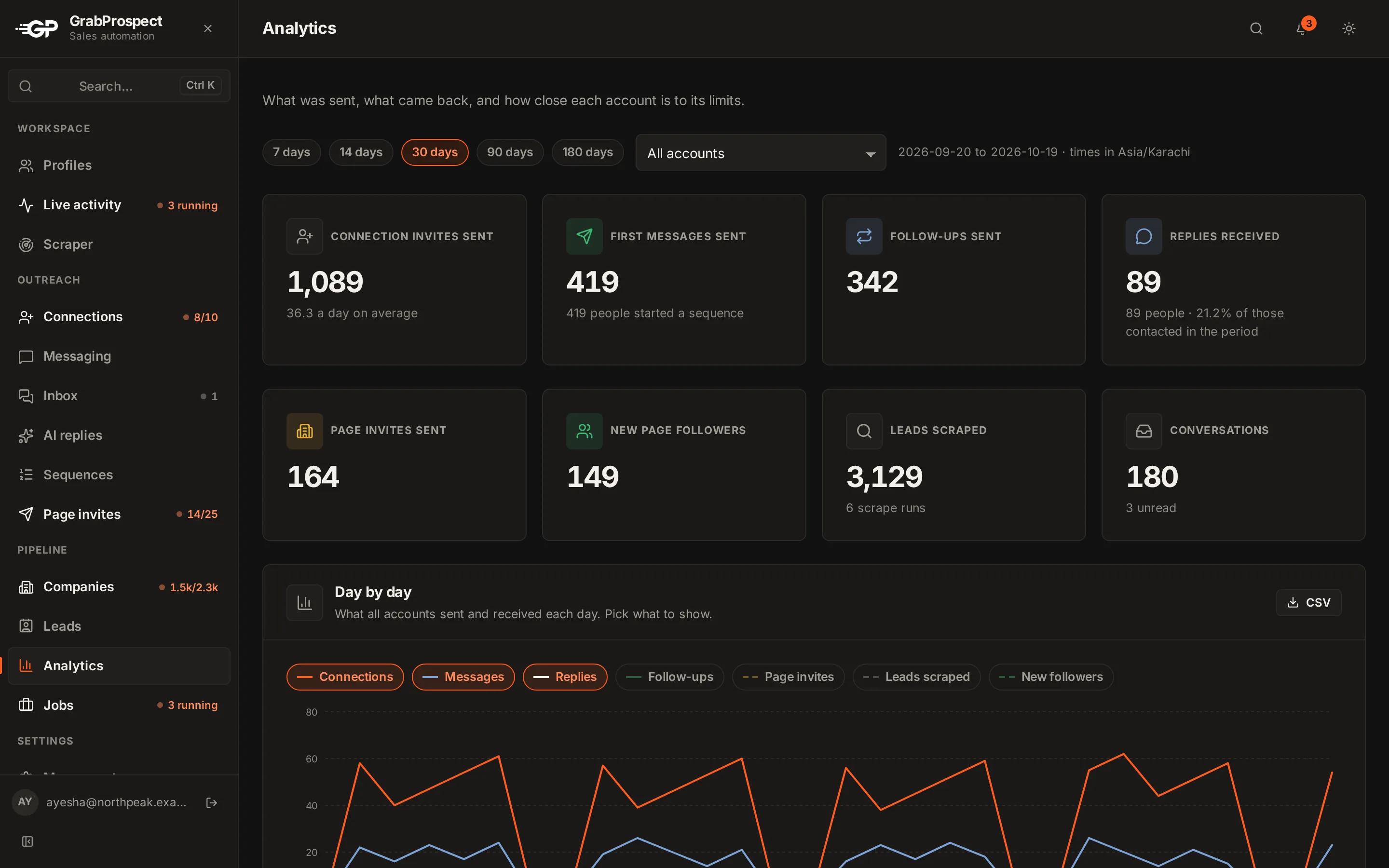Toggle the light theme sun icon

click(x=1349, y=28)
